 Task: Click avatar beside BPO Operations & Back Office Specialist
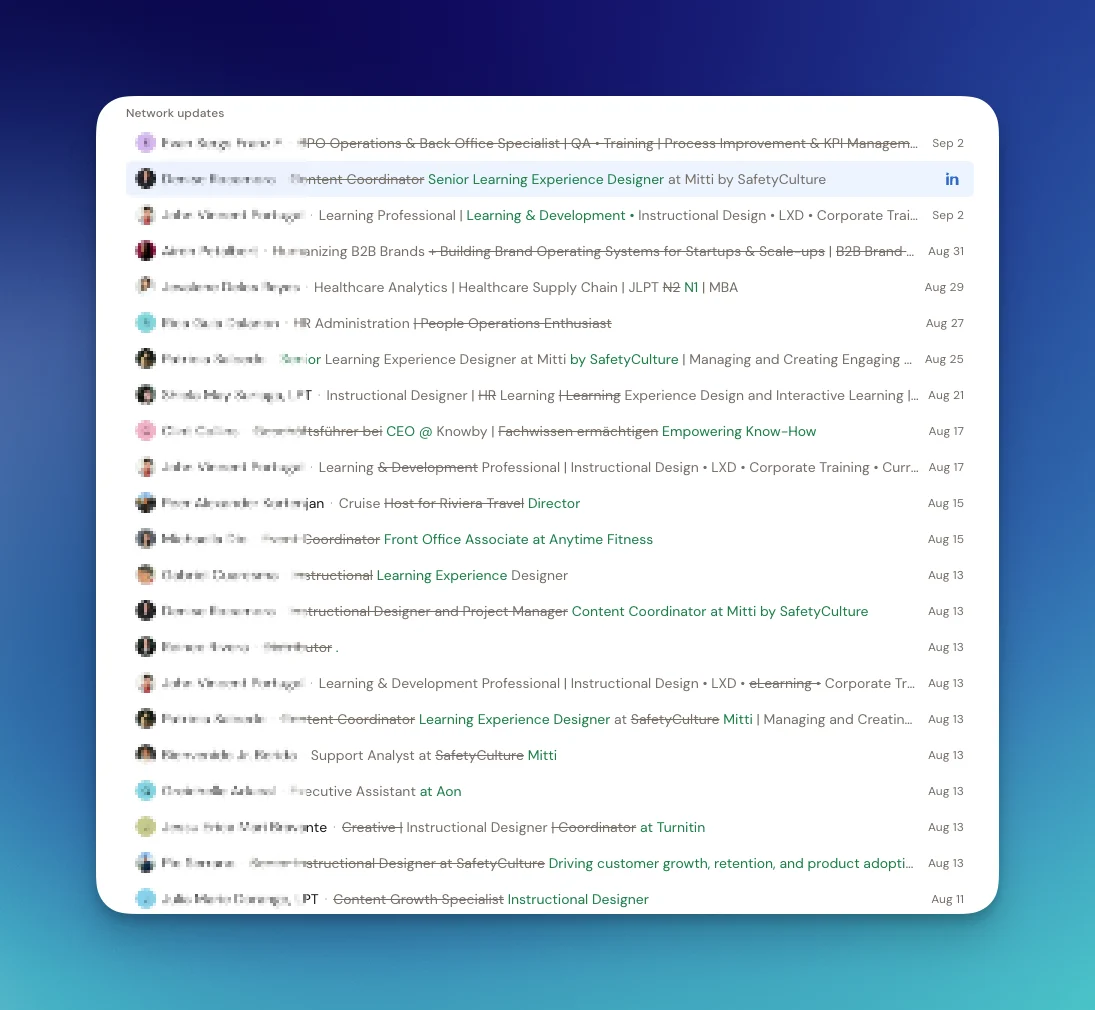pos(145,143)
